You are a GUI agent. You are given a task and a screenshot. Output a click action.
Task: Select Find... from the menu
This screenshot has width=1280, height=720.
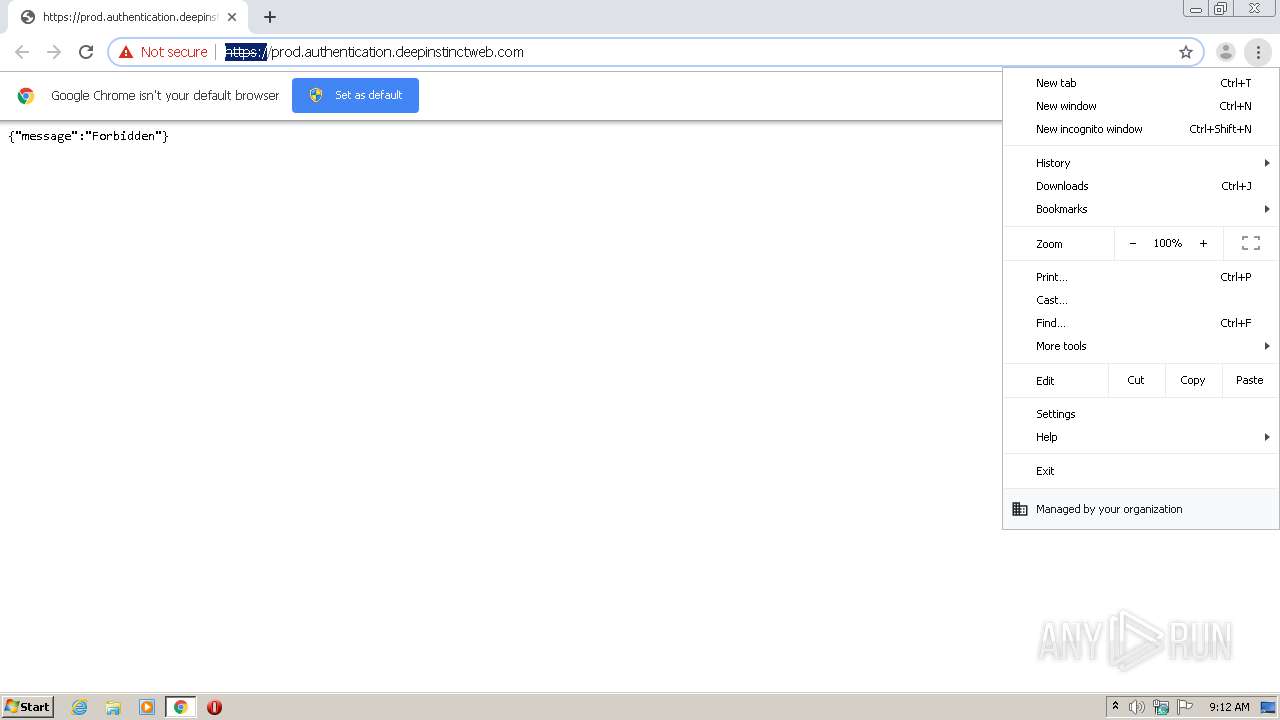point(1141,323)
